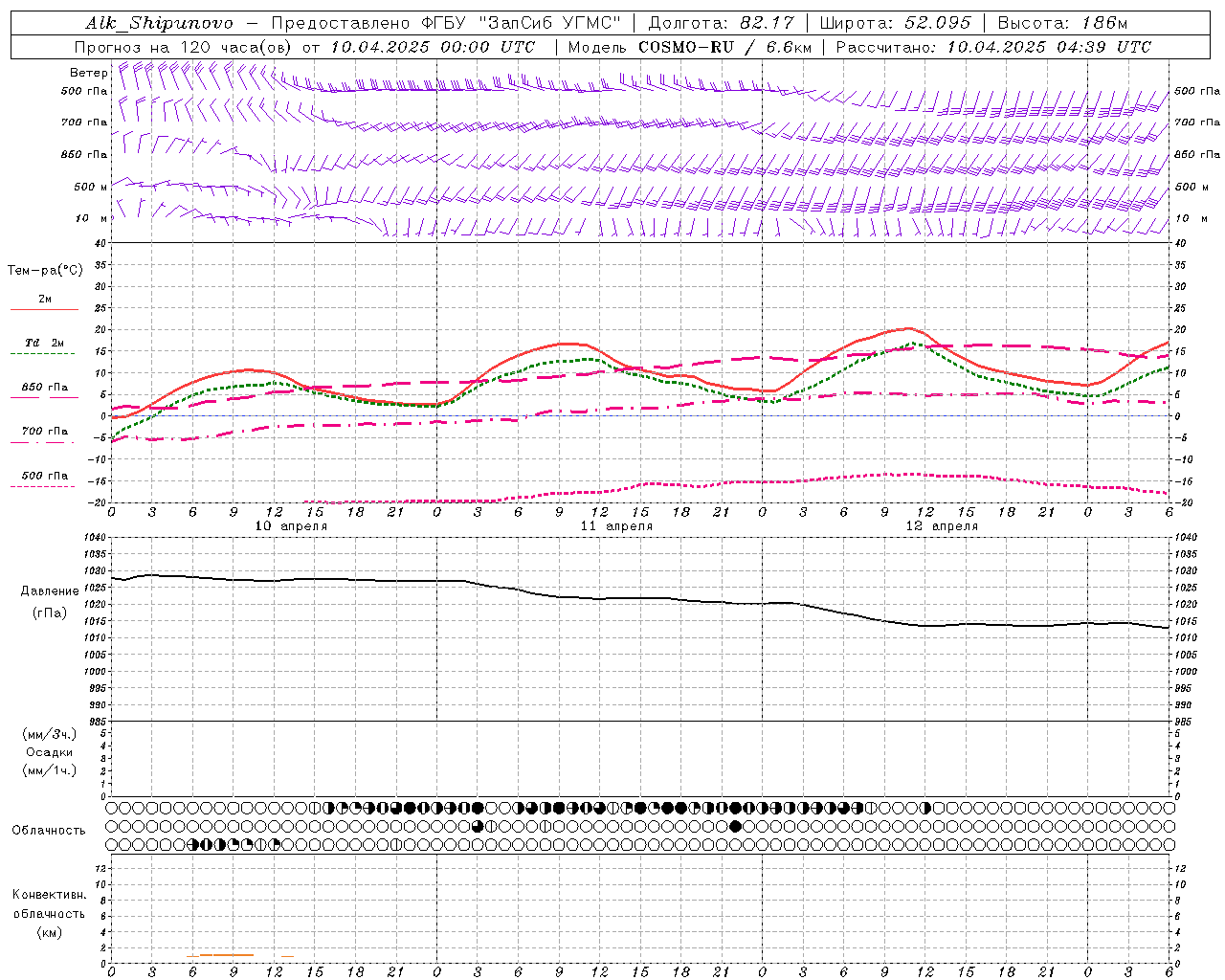Click the orange convective cloud bar
1225x980 pixels.
click(x=227, y=955)
